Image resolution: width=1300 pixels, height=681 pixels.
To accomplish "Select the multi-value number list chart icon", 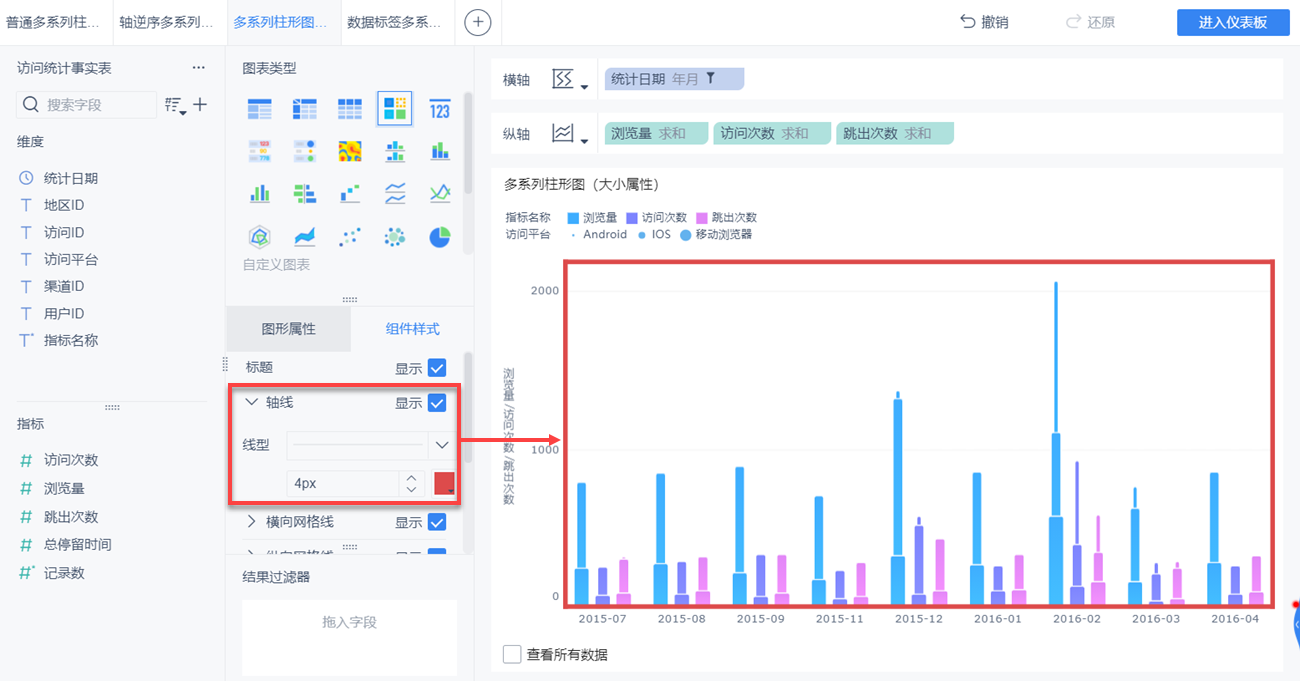I will (260, 151).
